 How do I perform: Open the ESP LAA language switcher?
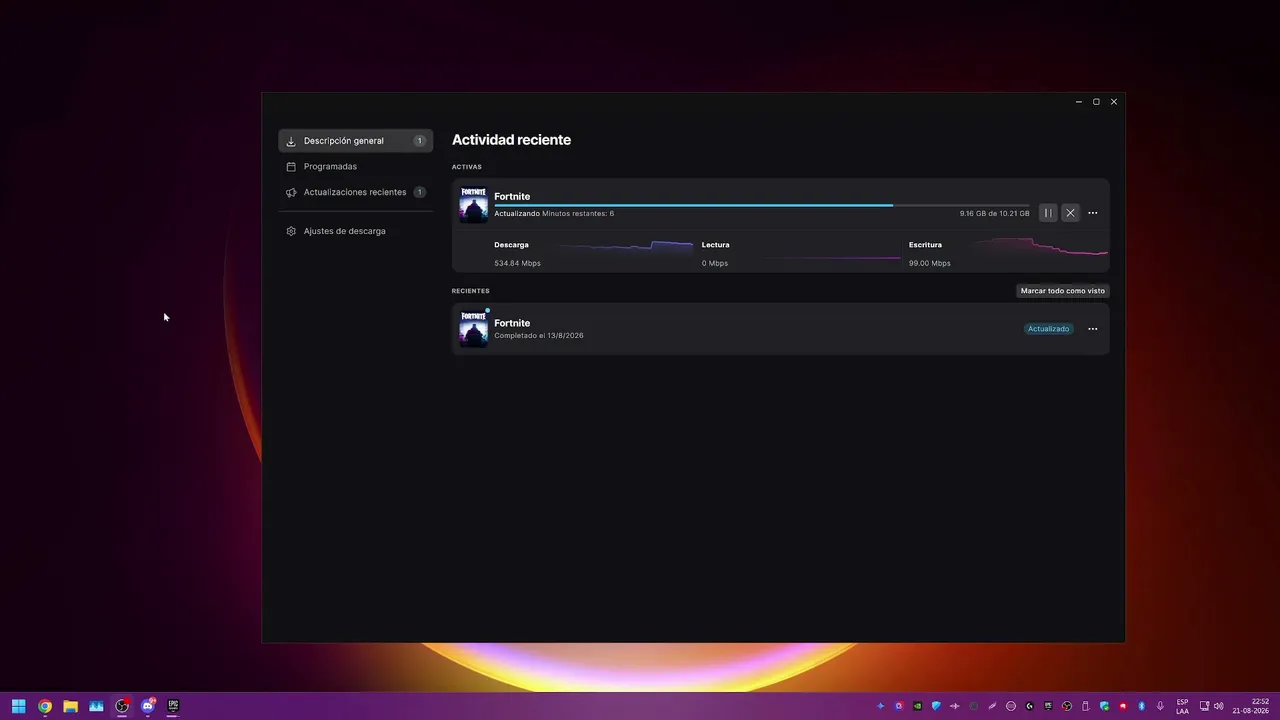pos(1182,706)
